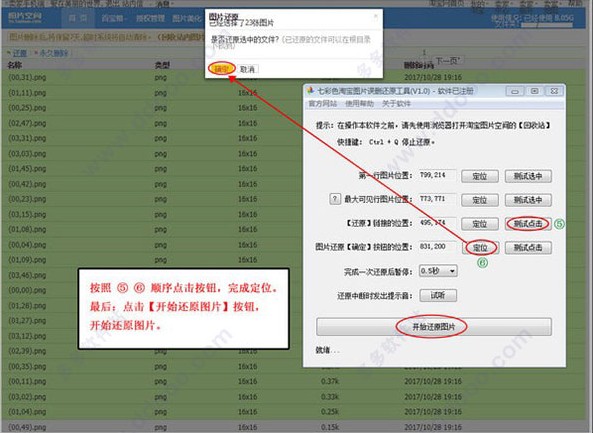Image resolution: width=593 pixels, height=433 pixels.
Task: Click the question mark help icon button
Action: 335,199
